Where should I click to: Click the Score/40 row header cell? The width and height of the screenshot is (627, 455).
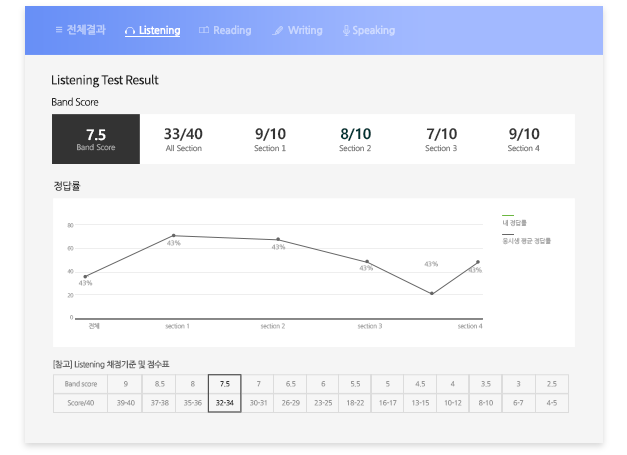[x=80, y=403]
